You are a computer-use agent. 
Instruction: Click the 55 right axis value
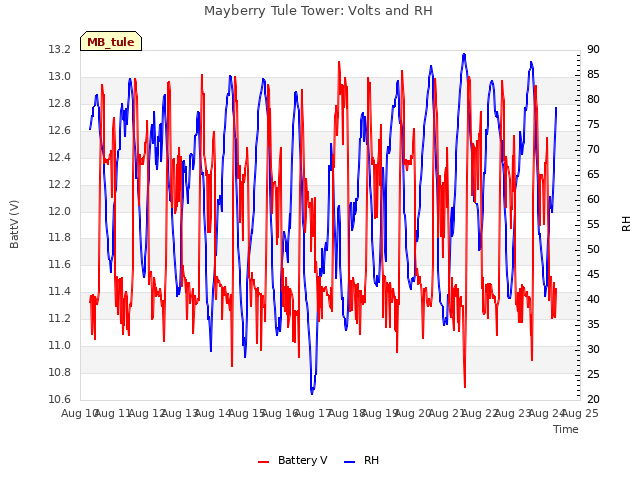coord(593,224)
